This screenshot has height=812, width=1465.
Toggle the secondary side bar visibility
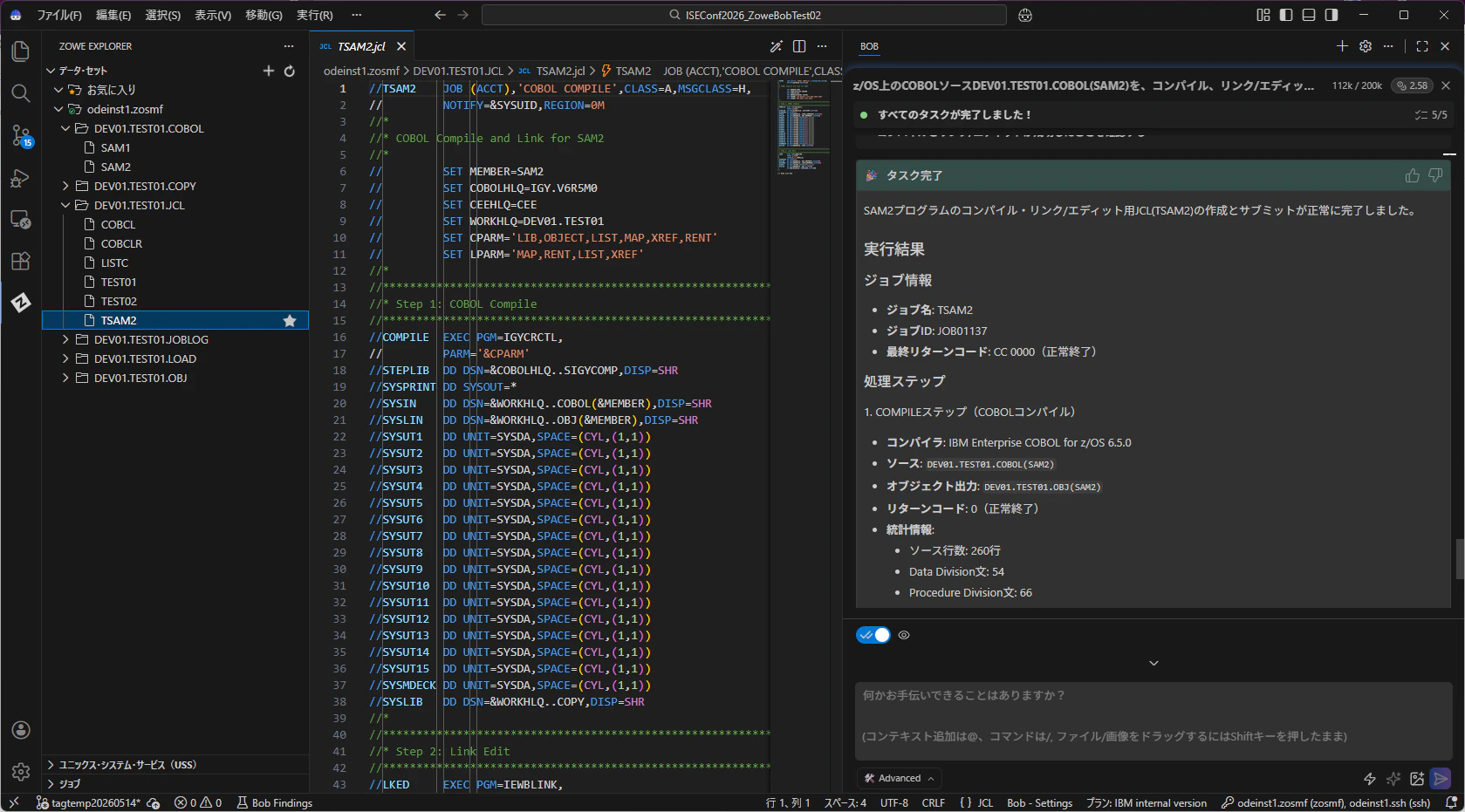pos(1332,15)
